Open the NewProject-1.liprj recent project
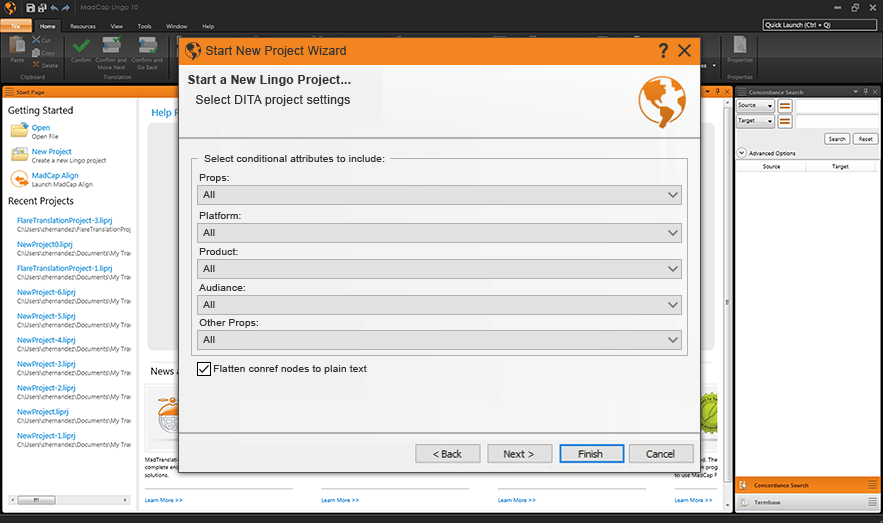 (46, 436)
